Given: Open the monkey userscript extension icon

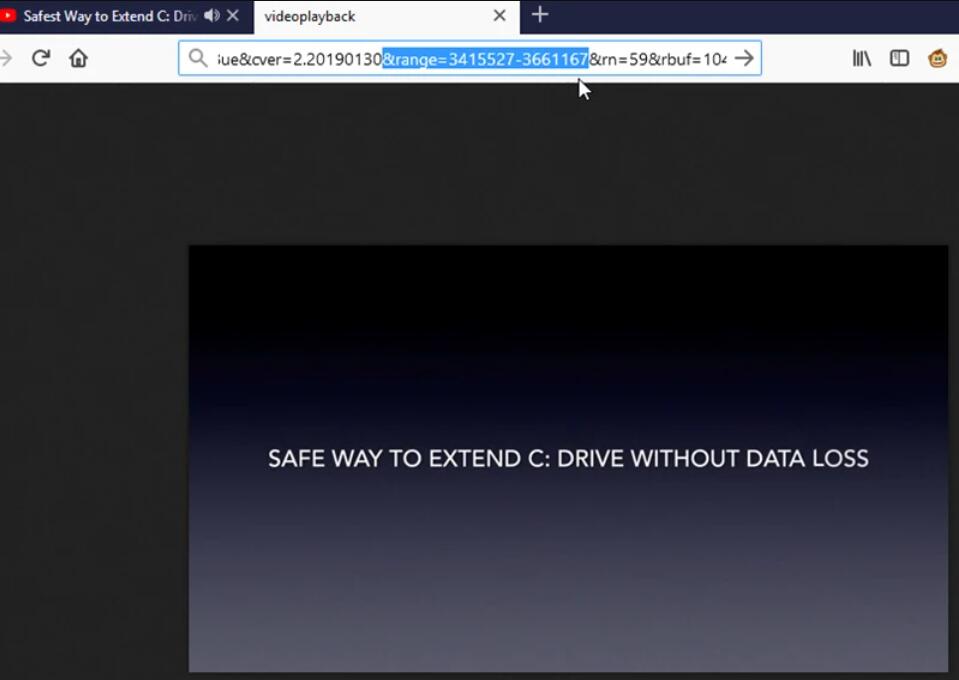Looking at the screenshot, I should (938, 58).
